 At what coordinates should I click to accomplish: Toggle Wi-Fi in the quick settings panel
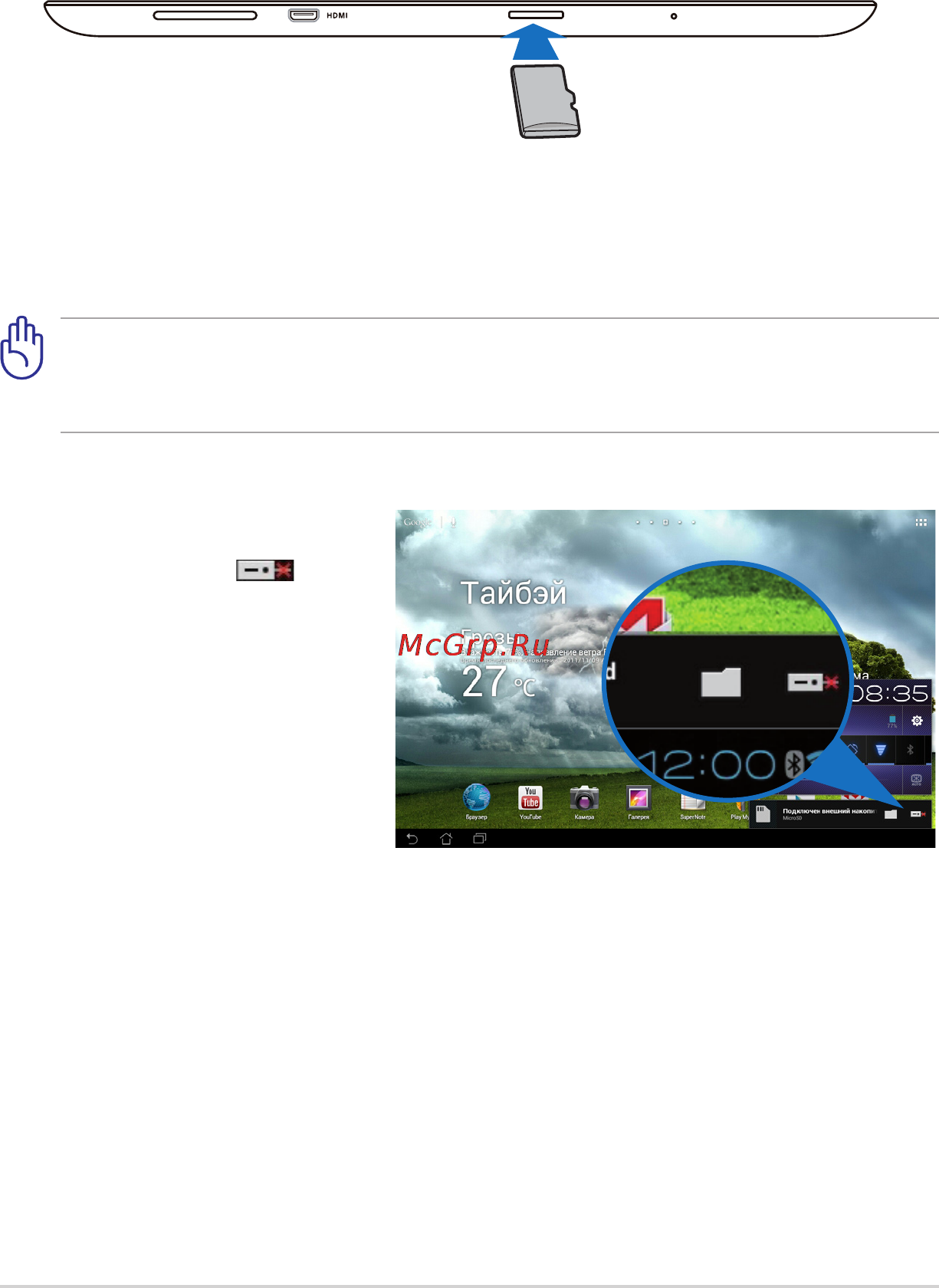881,749
